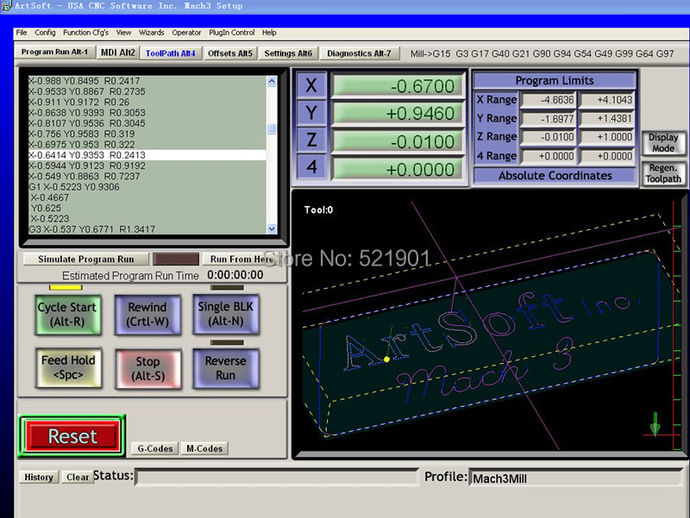
Task: Click X Range maximum +4.1043 field
Action: click(606, 100)
